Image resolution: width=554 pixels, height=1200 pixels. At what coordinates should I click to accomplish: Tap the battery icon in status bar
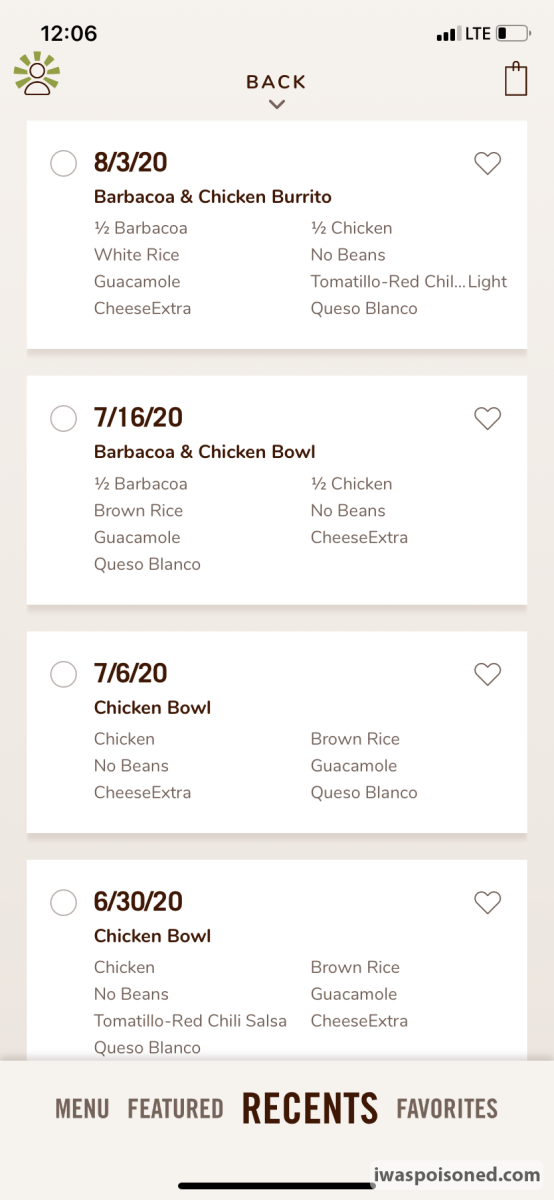(513, 34)
